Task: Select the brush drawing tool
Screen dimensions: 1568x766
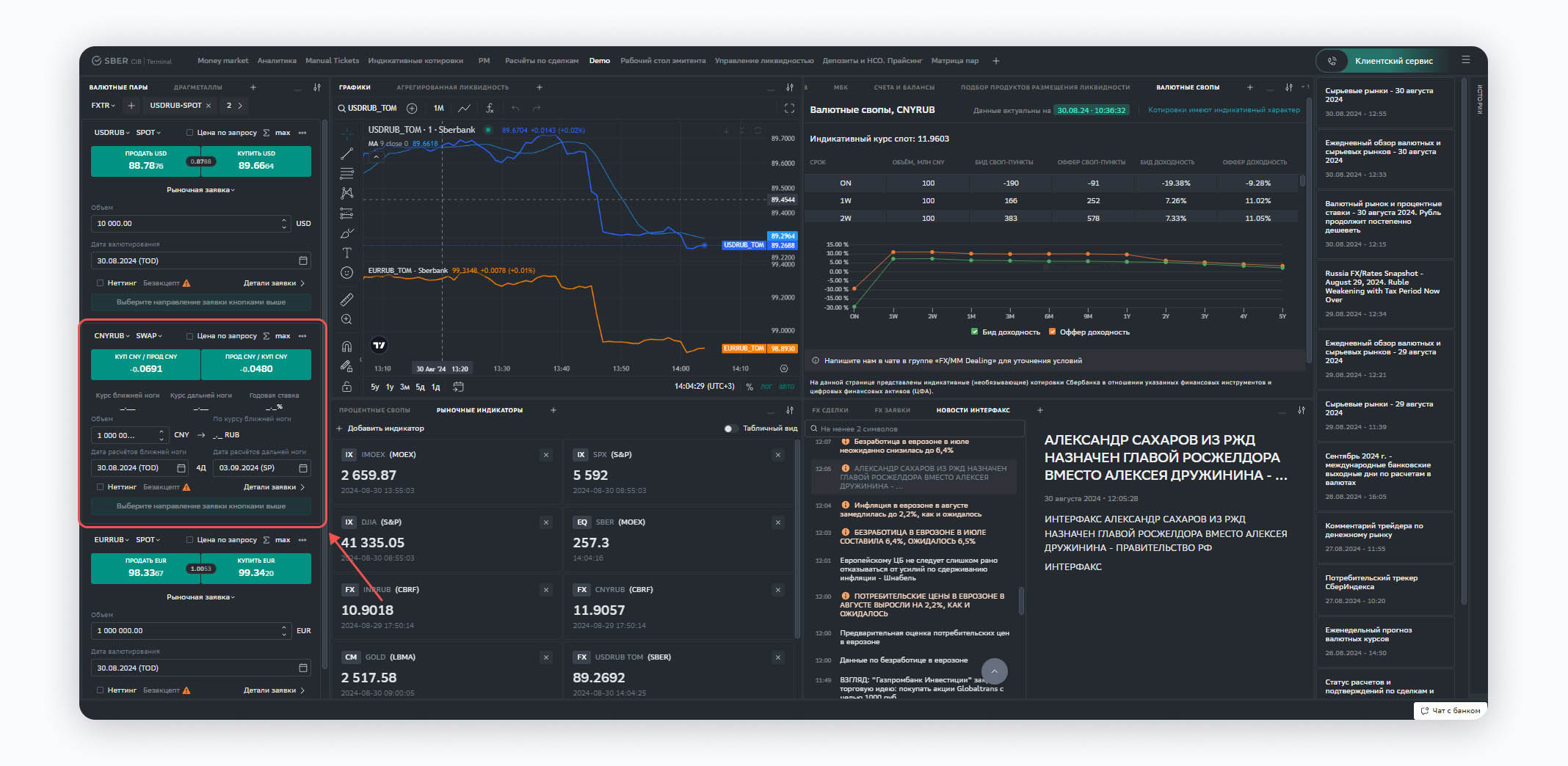Action: point(347,233)
